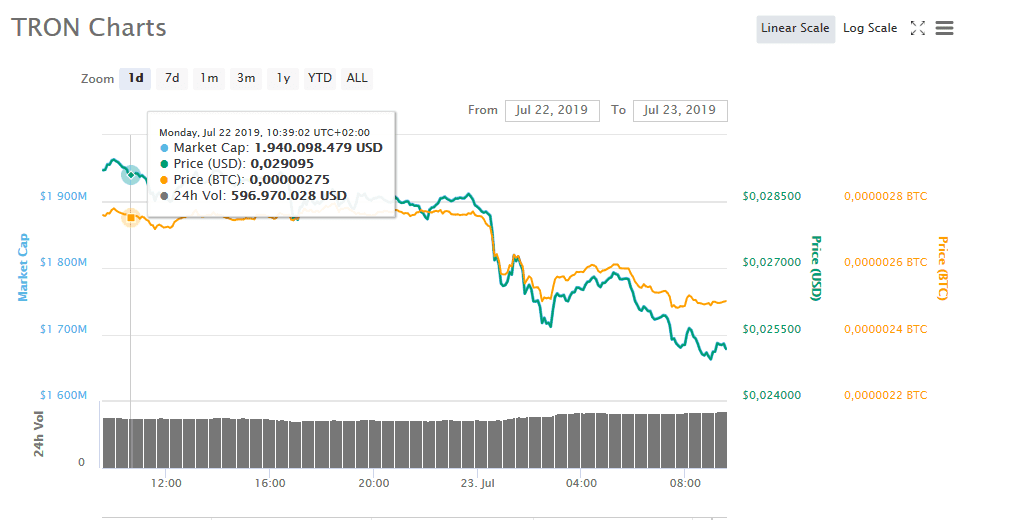Viewport: 1010px width, 520px height.
Task: Choose the YTD zoom option
Action: point(320,78)
